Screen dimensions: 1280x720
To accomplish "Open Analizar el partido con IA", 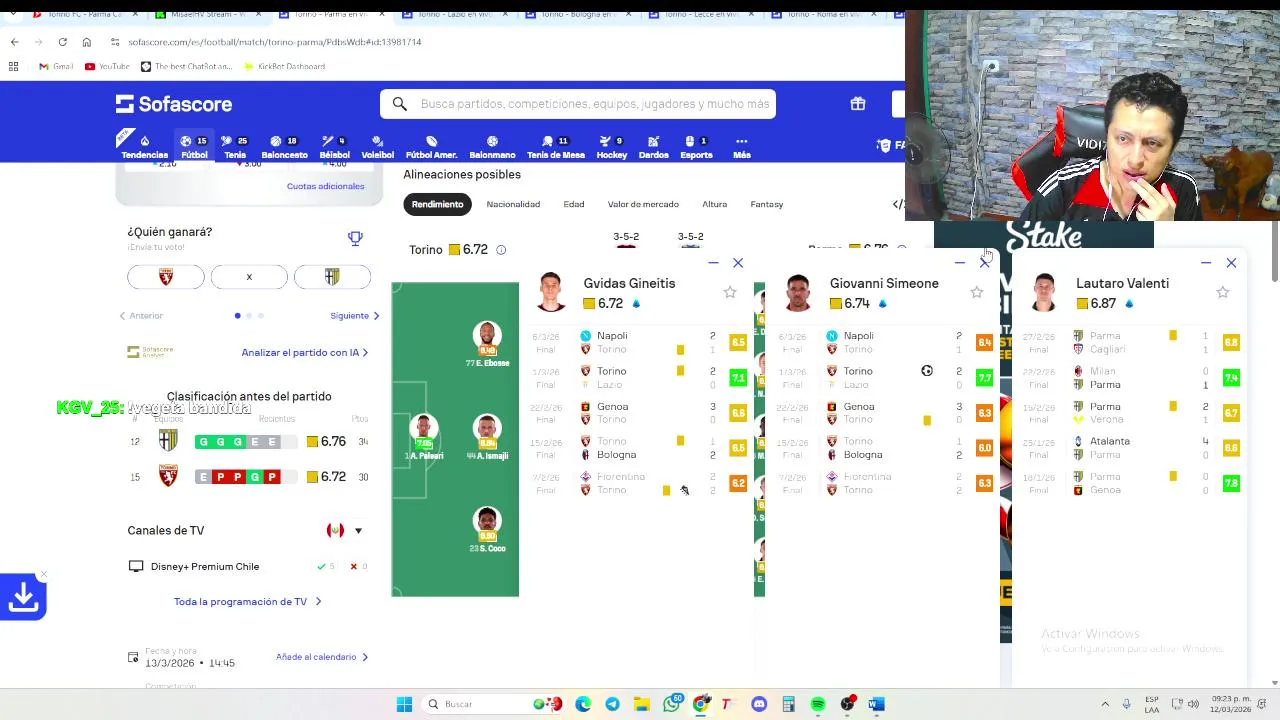I will tap(304, 353).
